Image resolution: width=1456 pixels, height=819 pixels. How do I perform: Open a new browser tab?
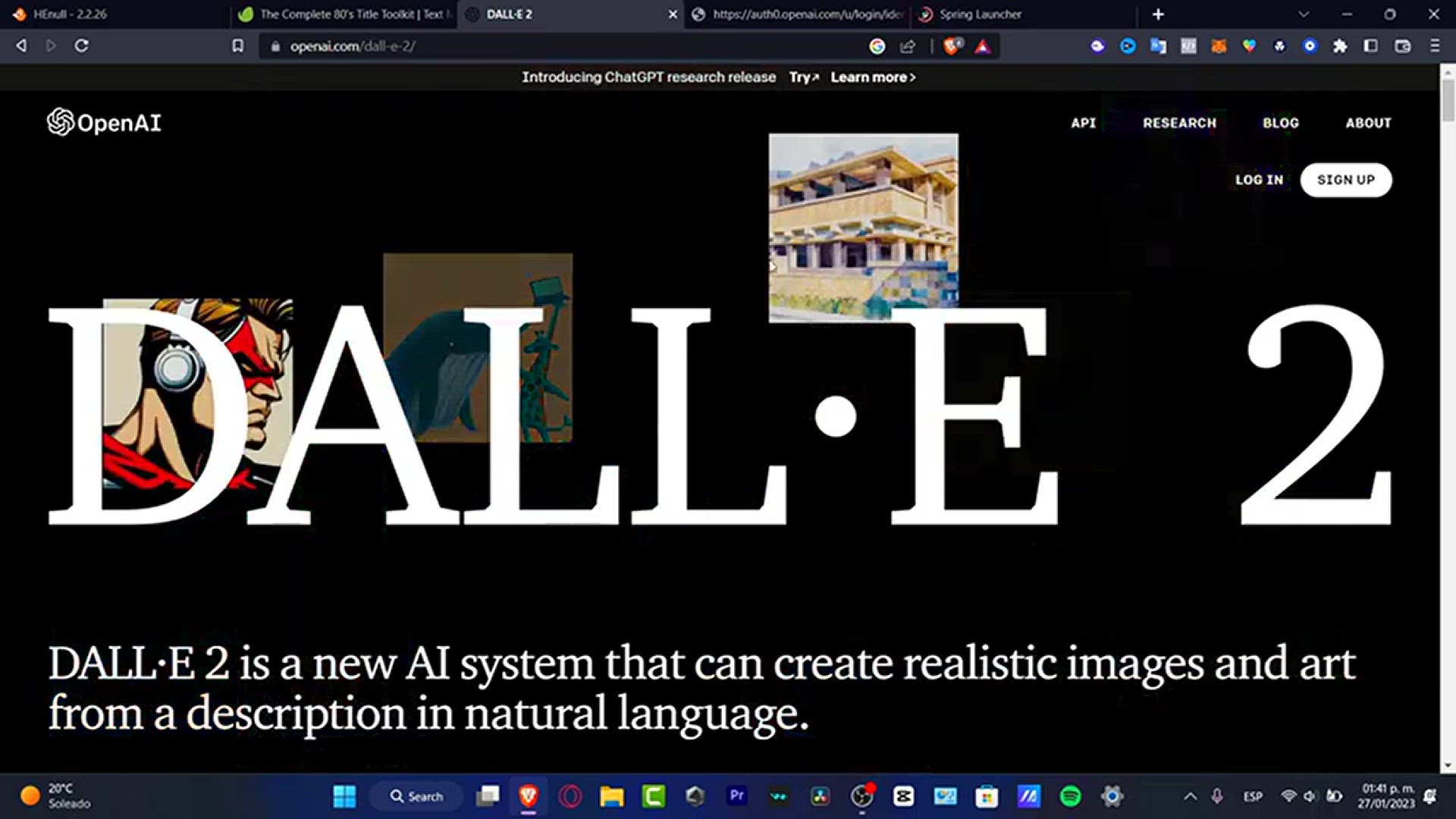1158,14
